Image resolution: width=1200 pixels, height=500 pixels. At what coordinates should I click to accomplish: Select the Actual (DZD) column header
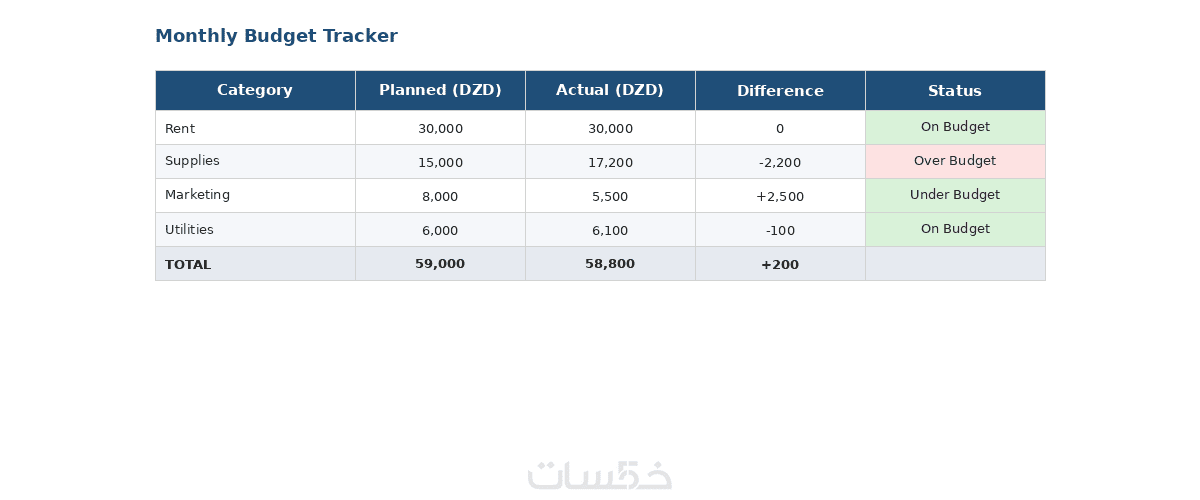(x=610, y=90)
